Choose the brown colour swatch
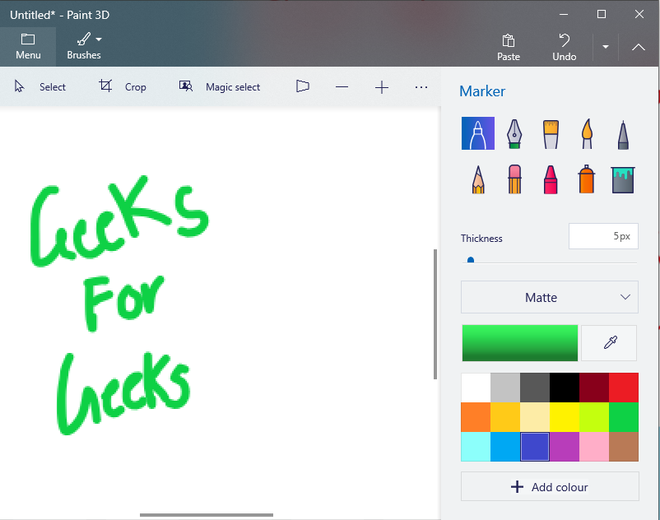Image resolution: width=660 pixels, height=520 pixels. tap(623, 447)
